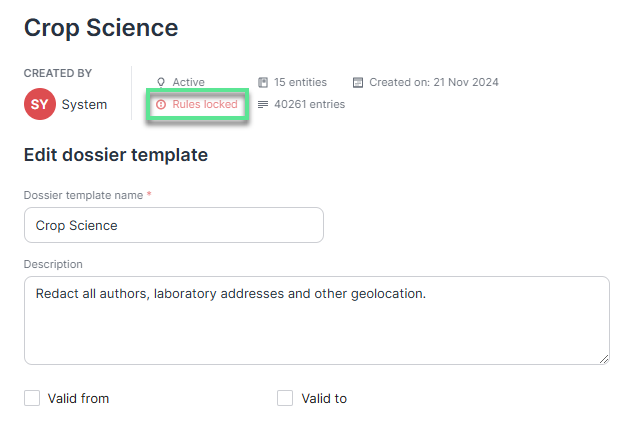Image resolution: width=629 pixels, height=421 pixels.
Task: Click the System creator name
Action: (84, 104)
